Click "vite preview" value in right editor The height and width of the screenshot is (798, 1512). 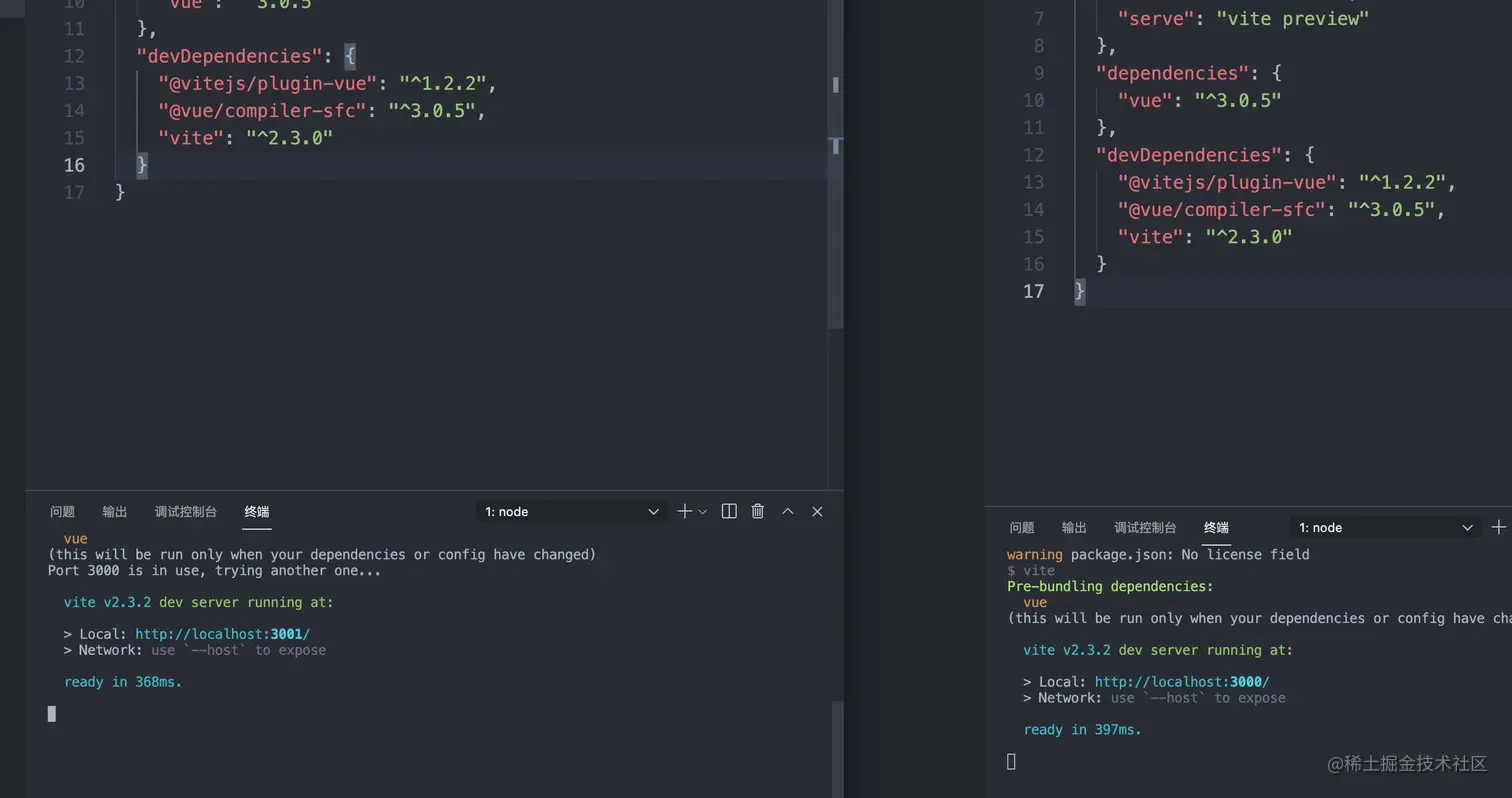(1292, 18)
